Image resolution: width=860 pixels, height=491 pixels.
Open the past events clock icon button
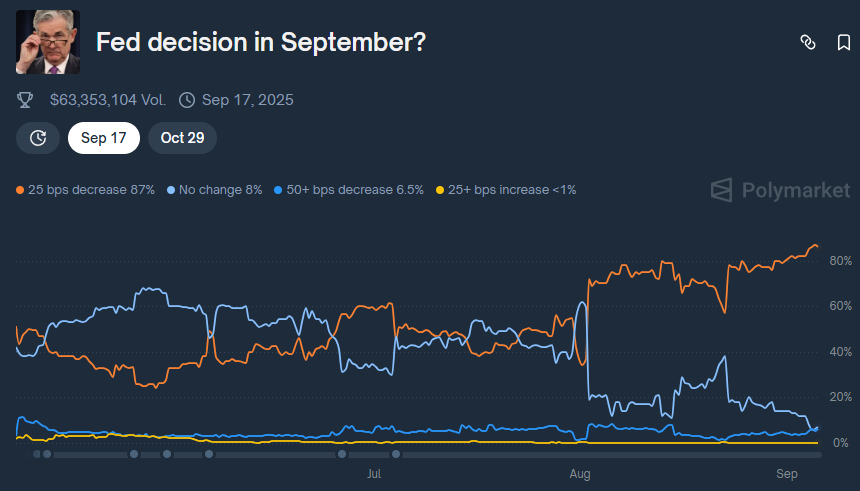point(38,138)
